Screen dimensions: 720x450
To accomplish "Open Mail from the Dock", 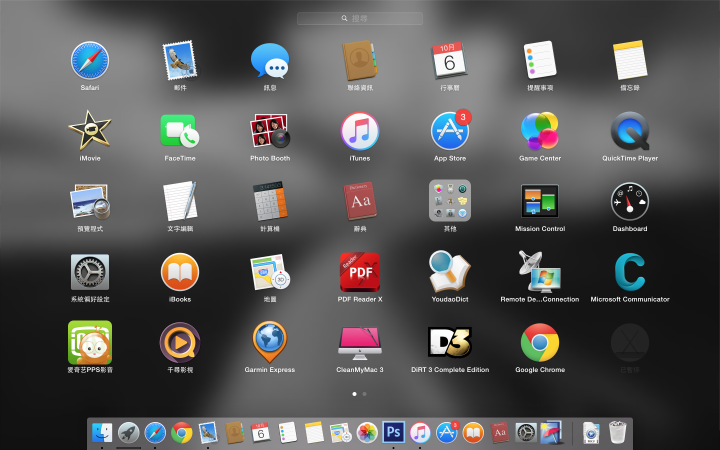I will pos(208,433).
